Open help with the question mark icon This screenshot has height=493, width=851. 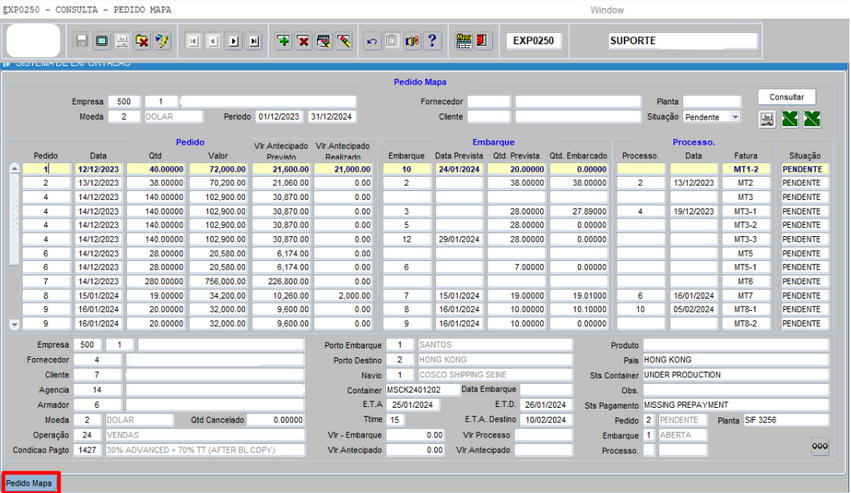[x=432, y=41]
